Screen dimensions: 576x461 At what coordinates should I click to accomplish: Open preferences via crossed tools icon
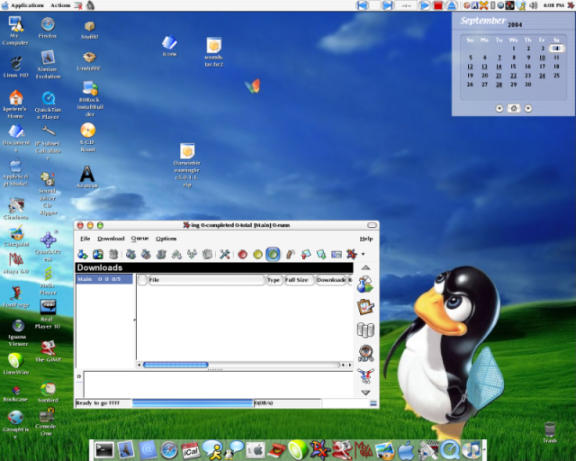pyautogui.click(x=224, y=254)
